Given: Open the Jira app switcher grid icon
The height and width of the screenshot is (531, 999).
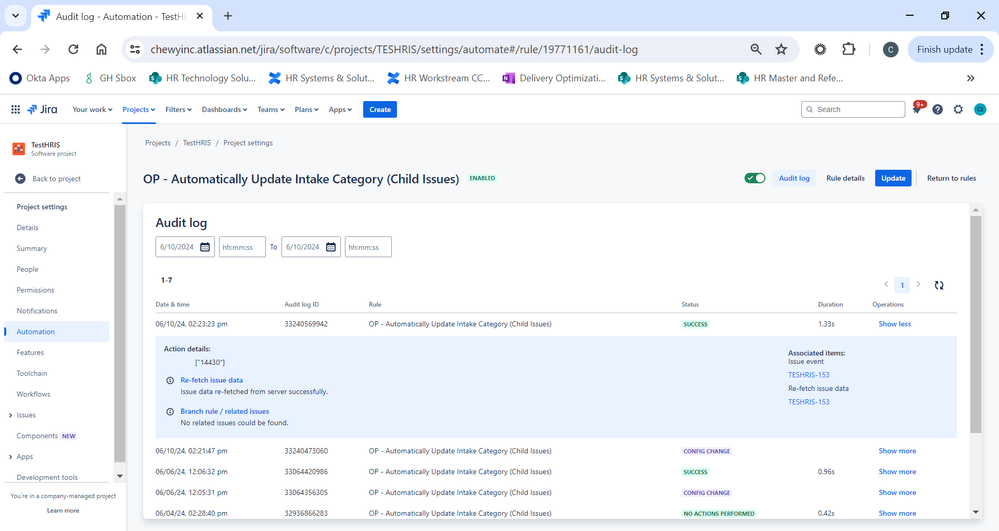Looking at the screenshot, I should (x=15, y=110).
